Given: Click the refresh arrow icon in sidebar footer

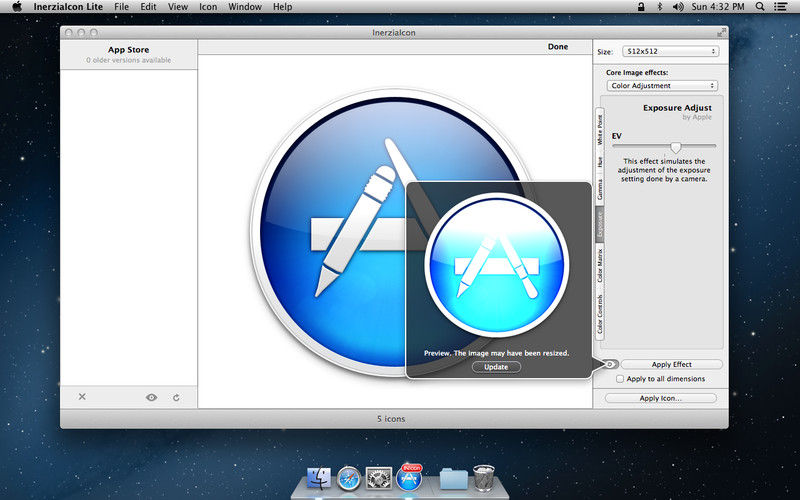Looking at the screenshot, I should point(176,397).
